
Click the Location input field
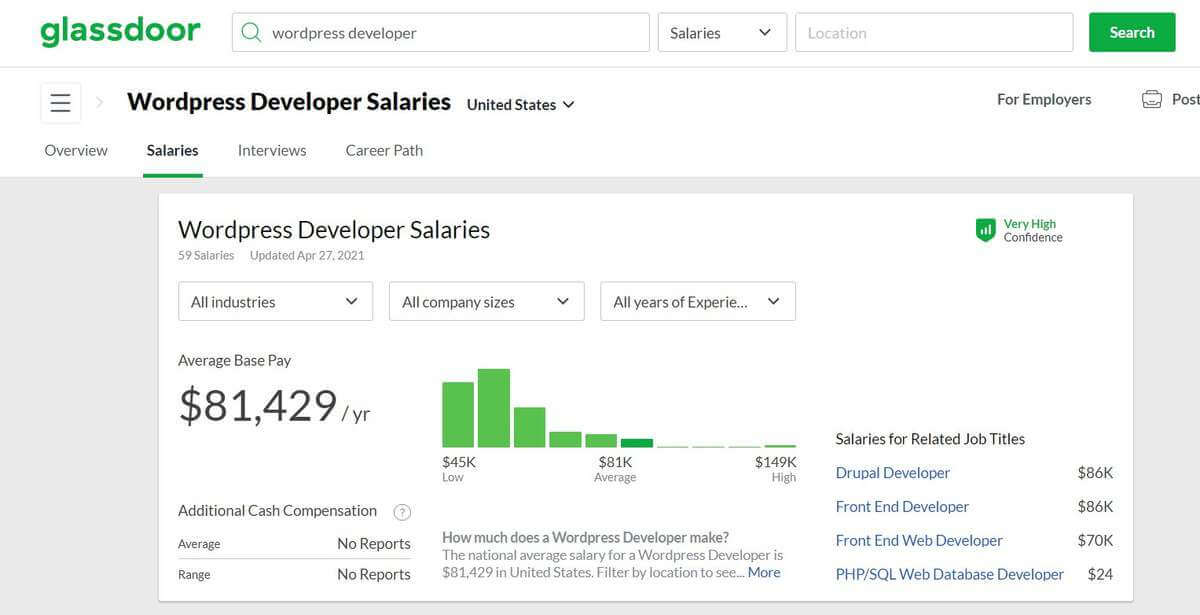tap(934, 32)
